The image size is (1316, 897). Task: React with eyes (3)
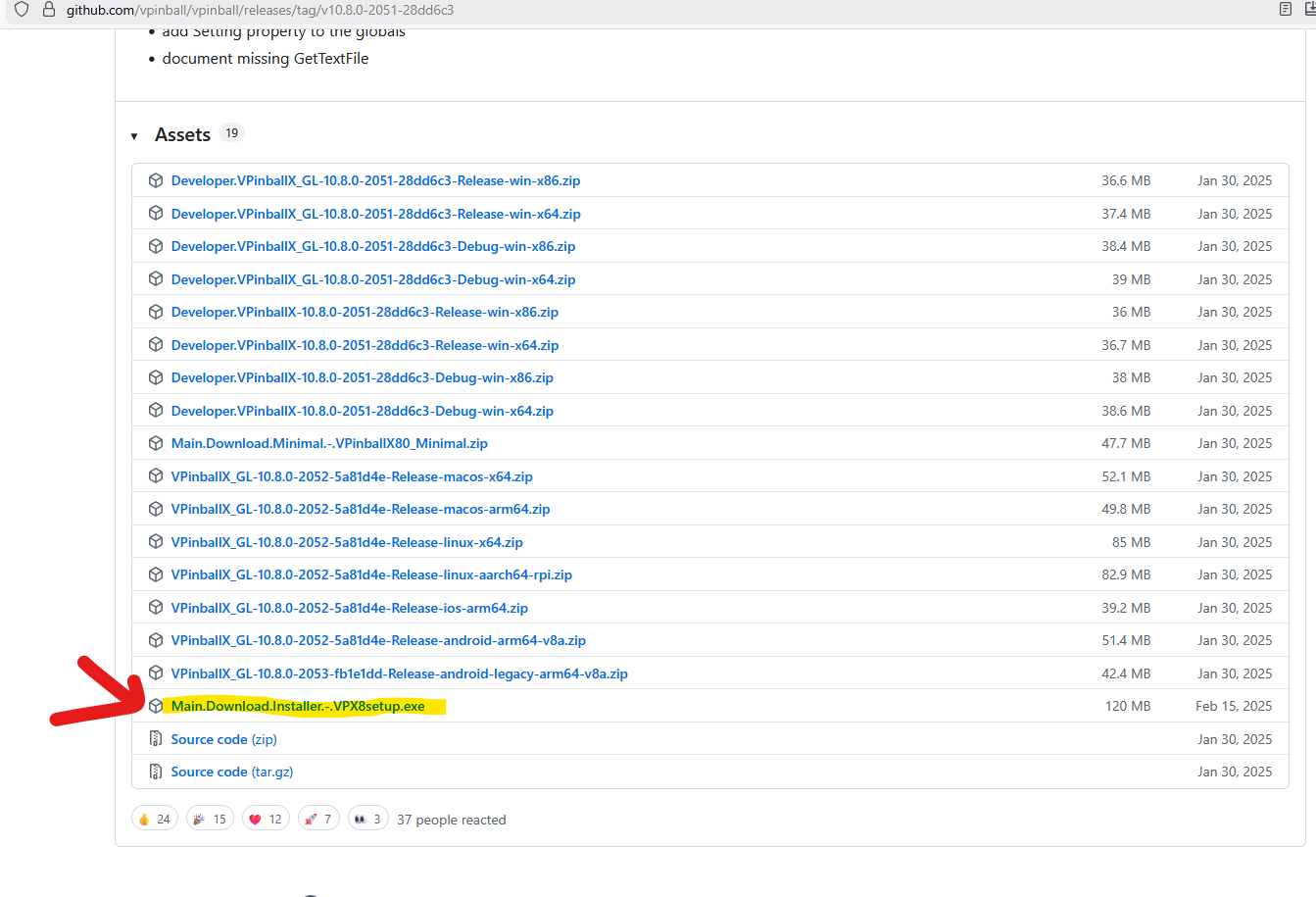[x=368, y=819]
